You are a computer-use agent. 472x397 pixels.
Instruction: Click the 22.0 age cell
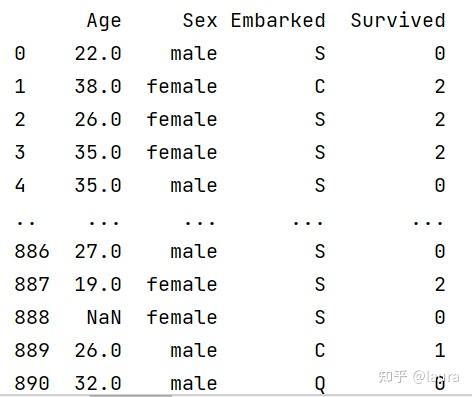98,53
